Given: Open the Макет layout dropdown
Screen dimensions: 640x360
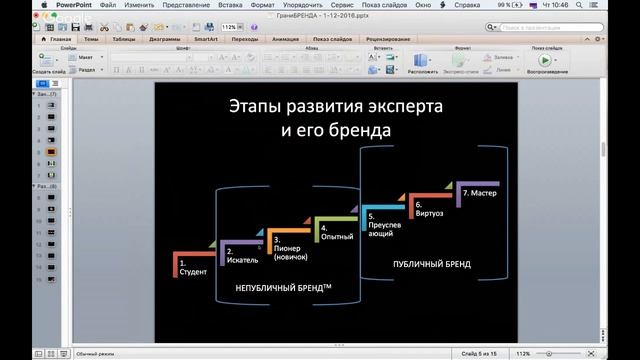Looking at the screenshot, I should click(102, 58).
